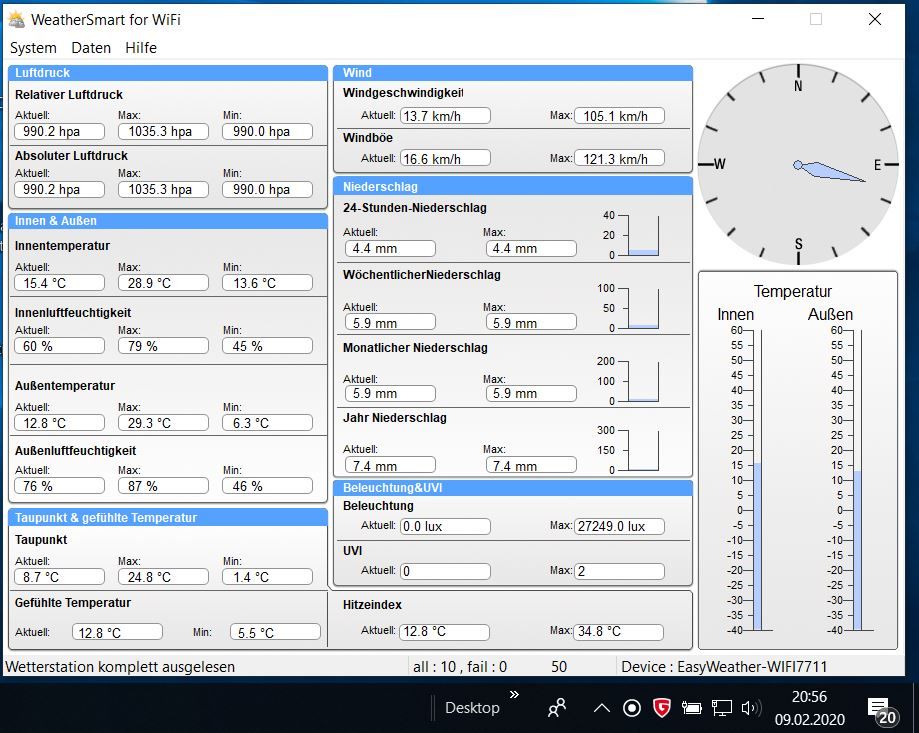Click the Desktop toolbar label in taskbar
The width and height of the screenshot is (919, 733).
click(472, 708)
